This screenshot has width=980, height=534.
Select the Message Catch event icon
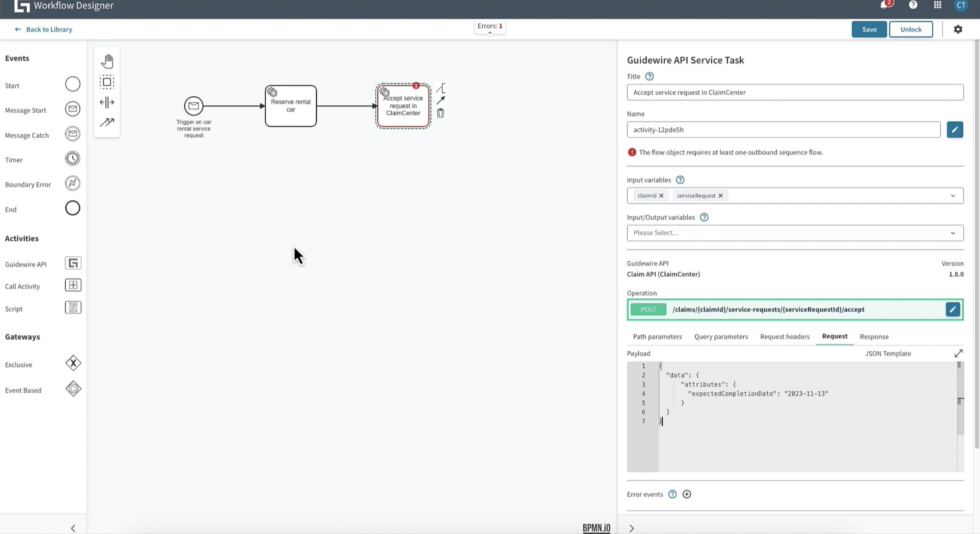72,134
